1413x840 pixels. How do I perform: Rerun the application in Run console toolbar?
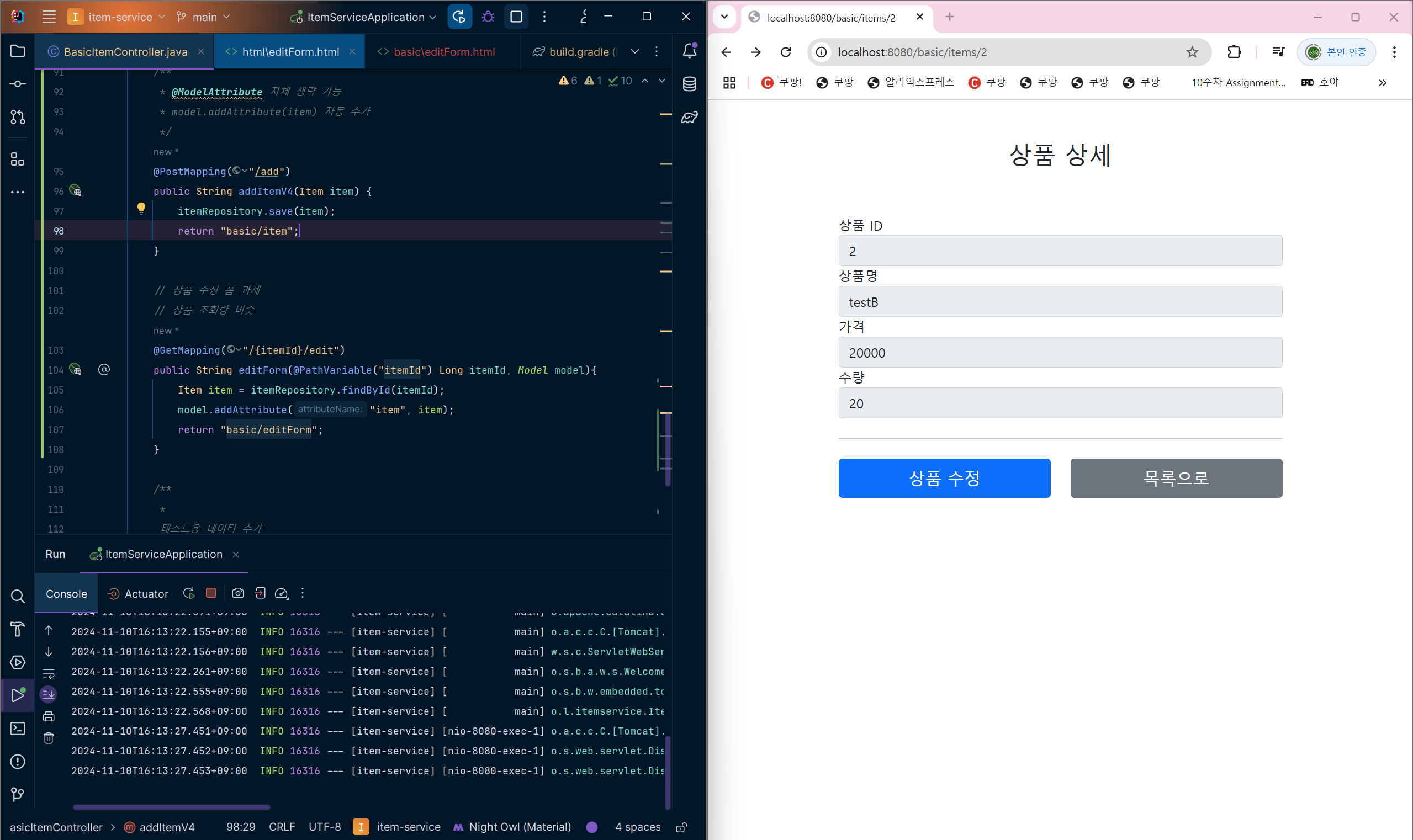pos(189,593)
